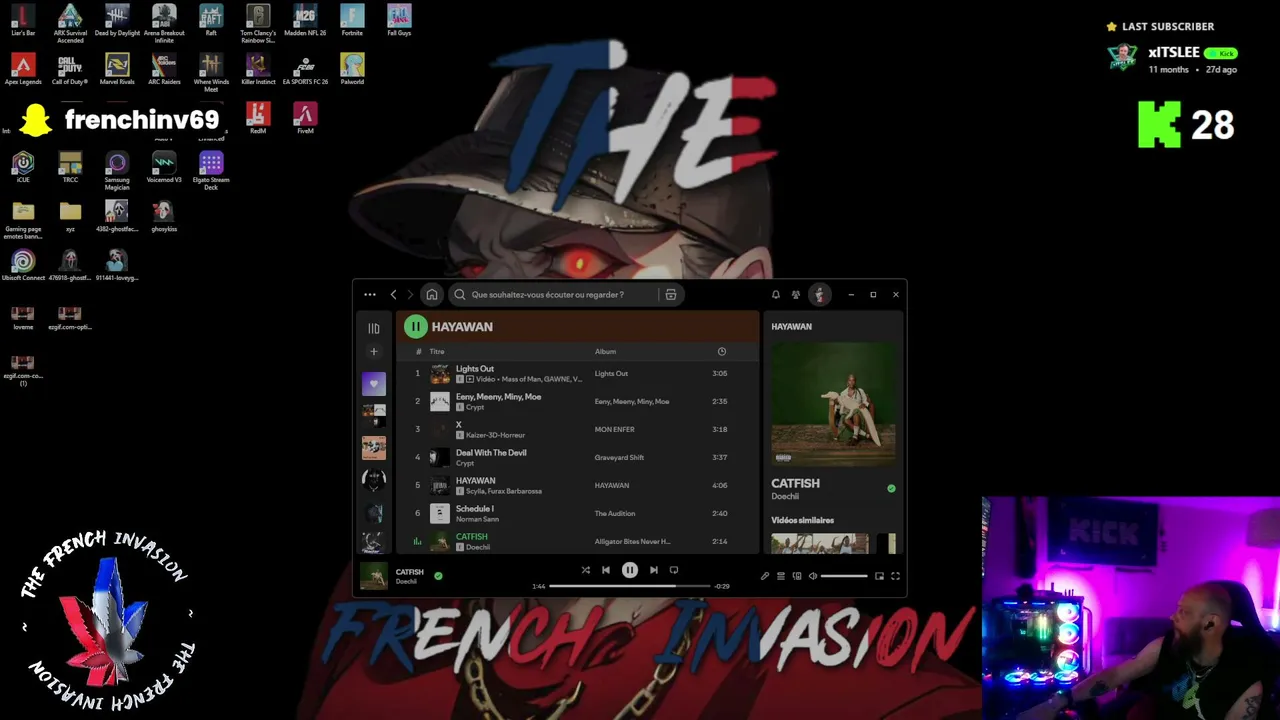Open the Fall Guys shortcut
1280x720 pixels.
coord(399,21)
